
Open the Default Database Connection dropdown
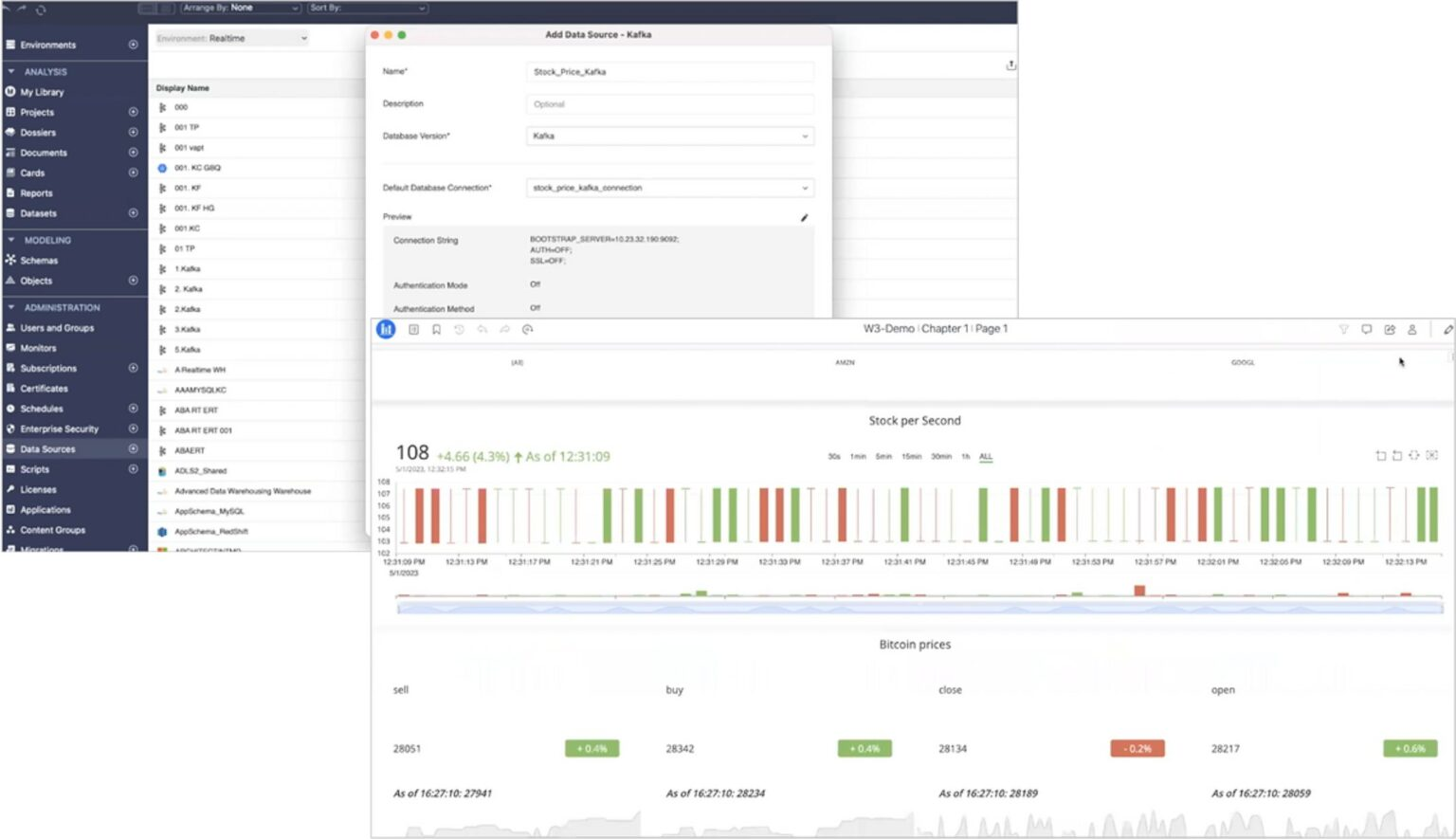tap(669, 188)
